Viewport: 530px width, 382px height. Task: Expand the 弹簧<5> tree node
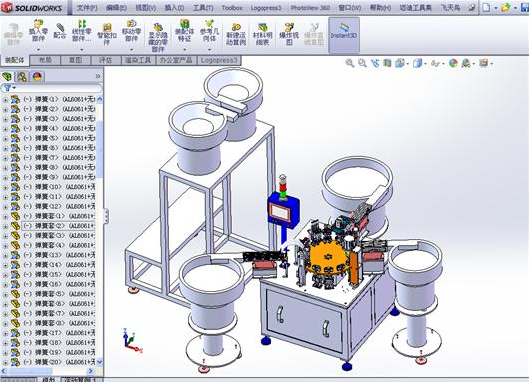(5, 139)
